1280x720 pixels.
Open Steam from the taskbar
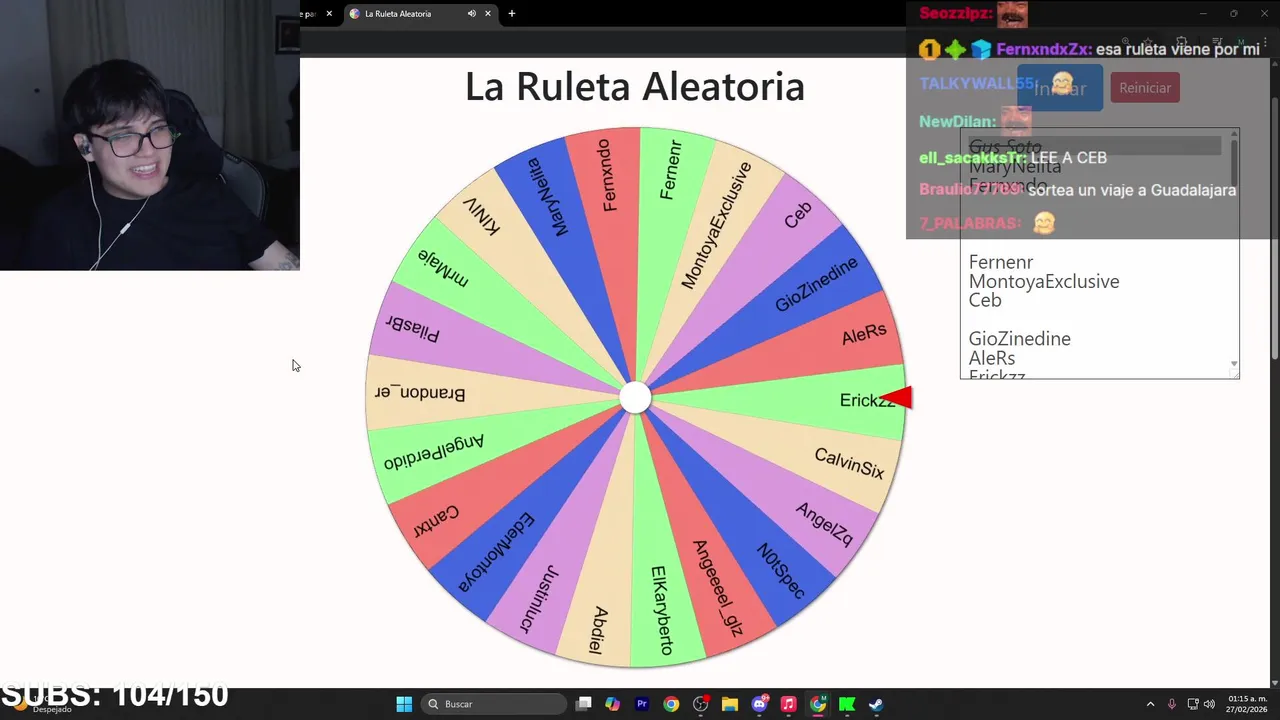click(x=876, y=704)
